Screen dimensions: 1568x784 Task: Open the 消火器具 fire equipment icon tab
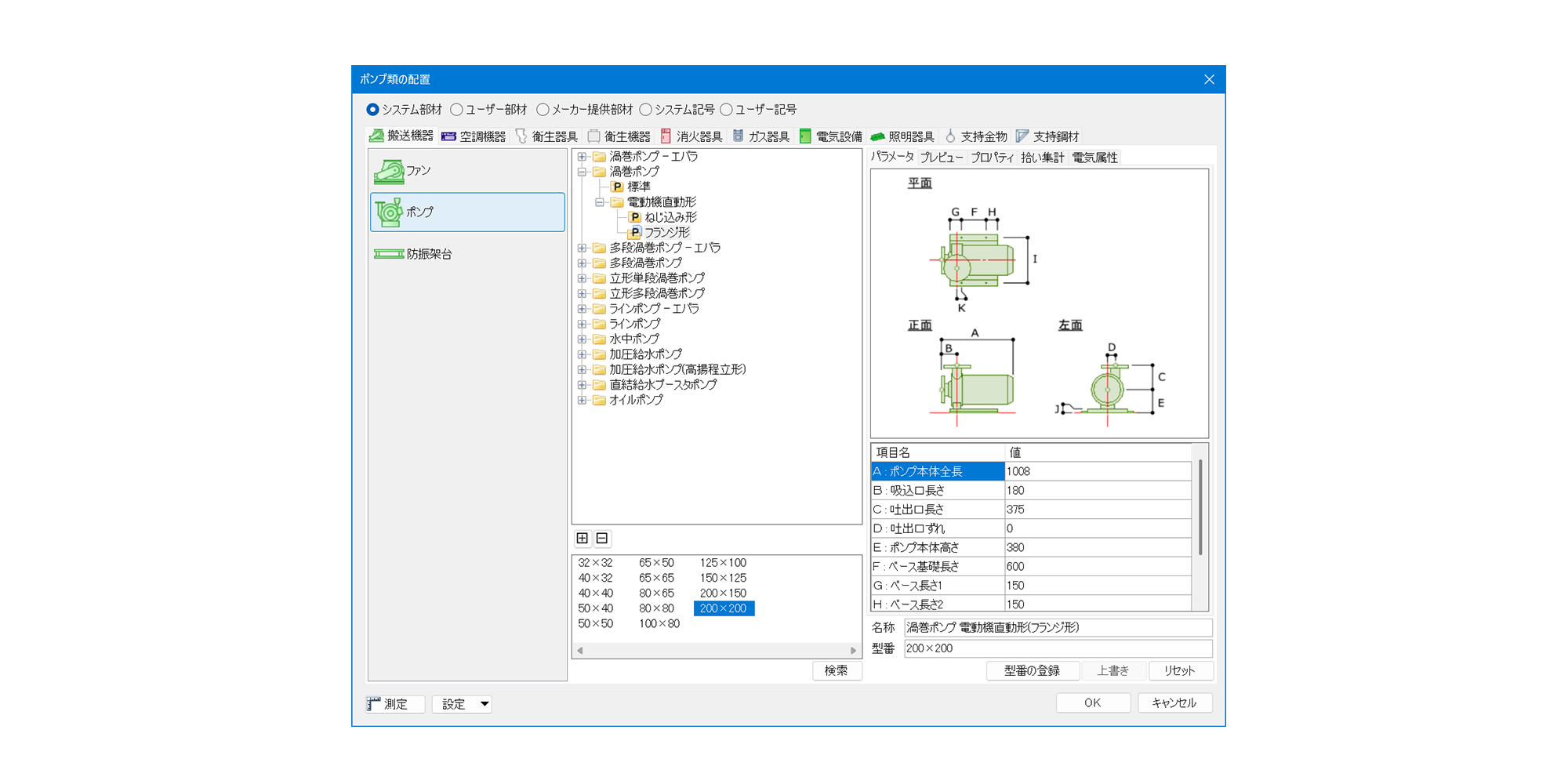pos(666,136)
